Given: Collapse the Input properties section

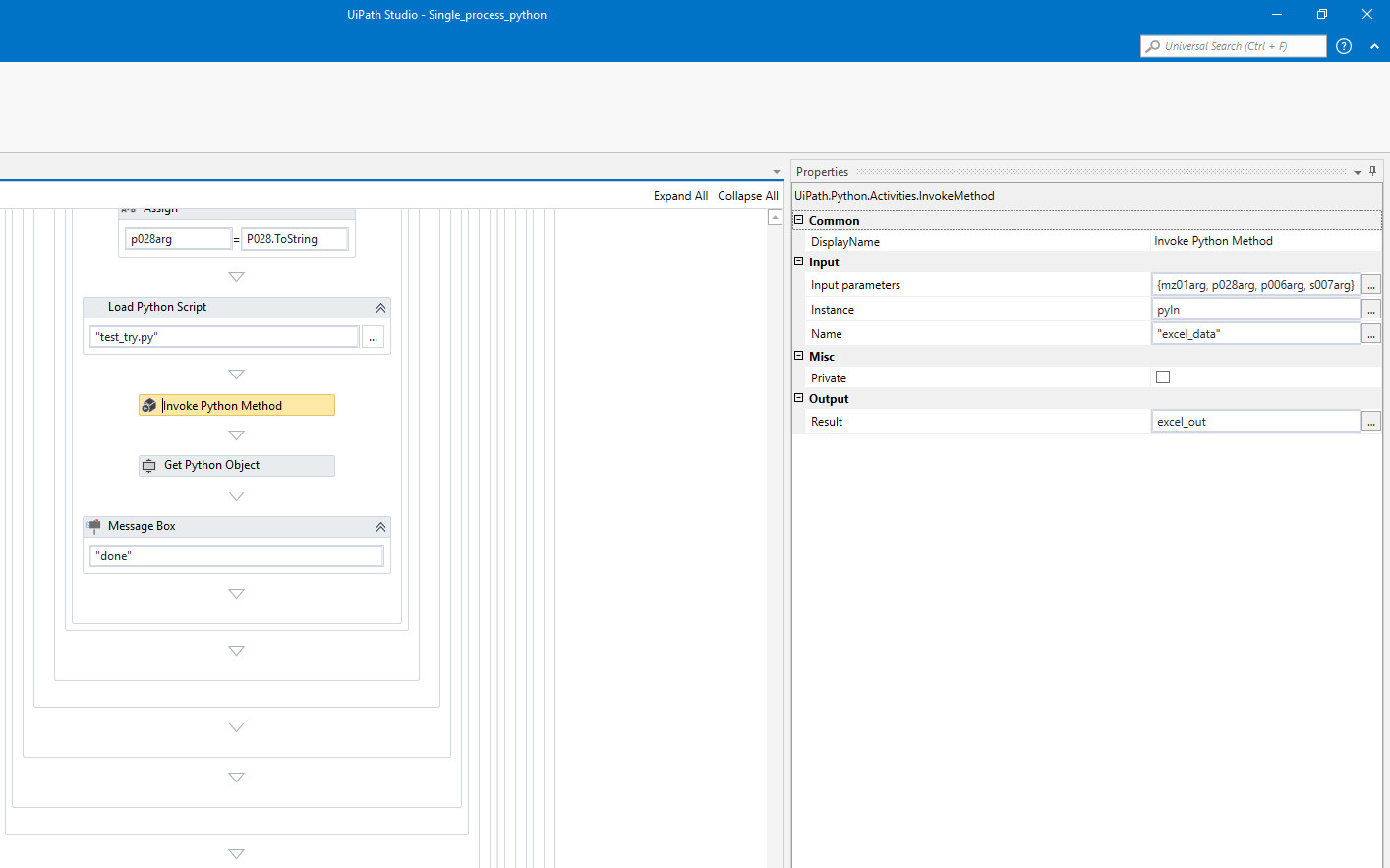Looking at the screenshot, I should point(798,261).
